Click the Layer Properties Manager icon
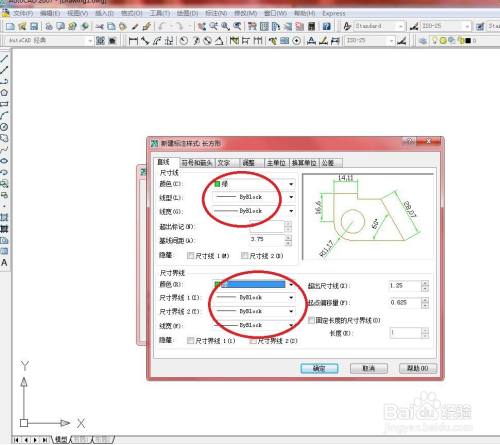The width and height of the screenshot is (500, 445). [x=423, y=41]
